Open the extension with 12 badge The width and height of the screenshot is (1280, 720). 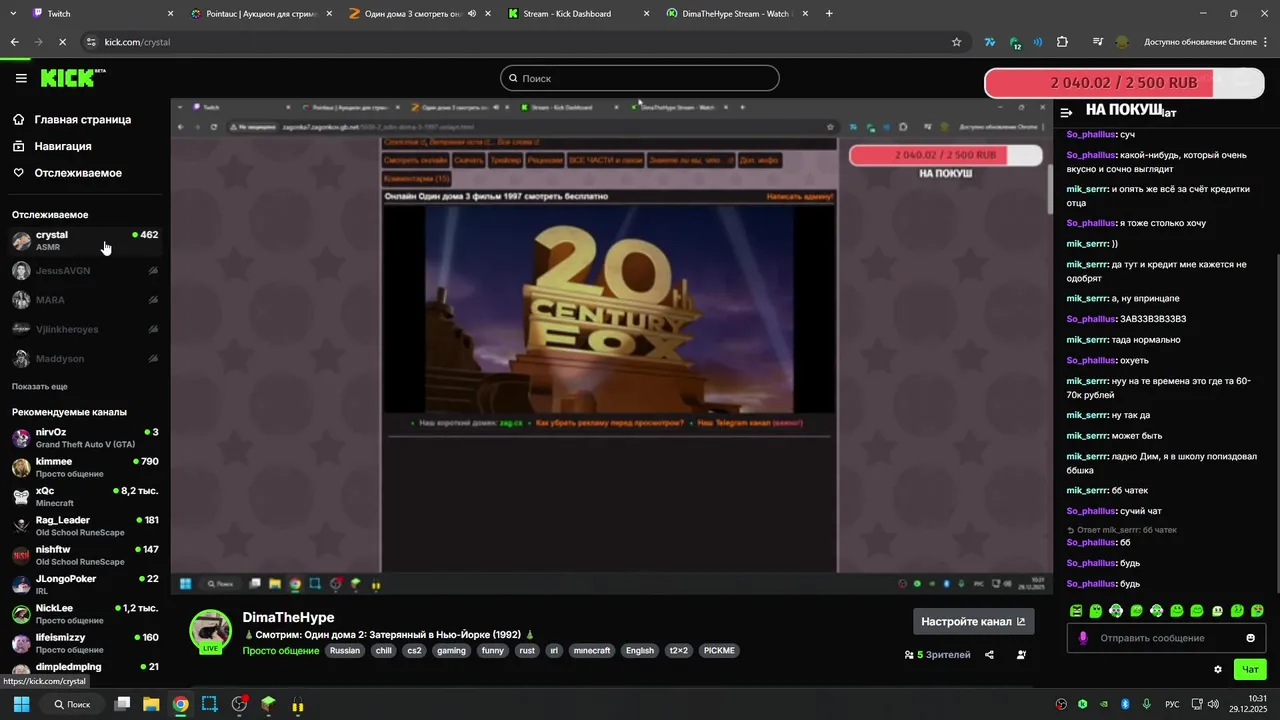point(1014,43)
